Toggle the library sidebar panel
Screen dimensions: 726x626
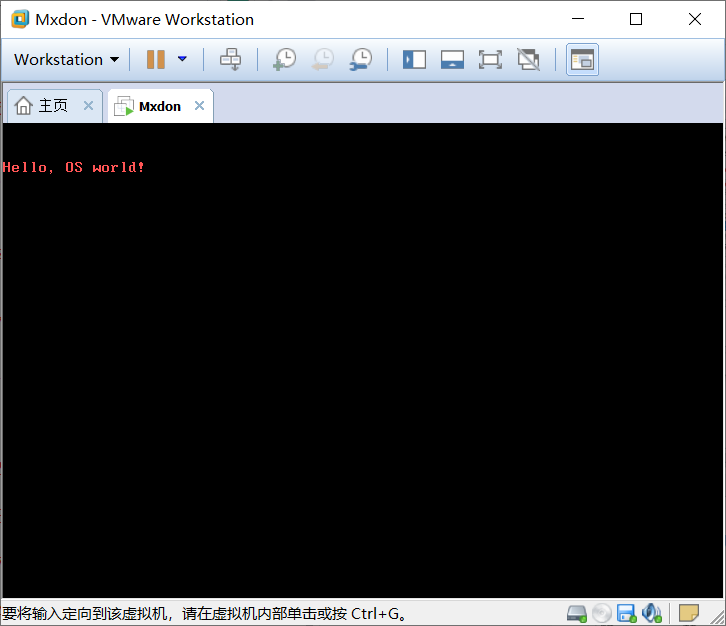[414, 60]
